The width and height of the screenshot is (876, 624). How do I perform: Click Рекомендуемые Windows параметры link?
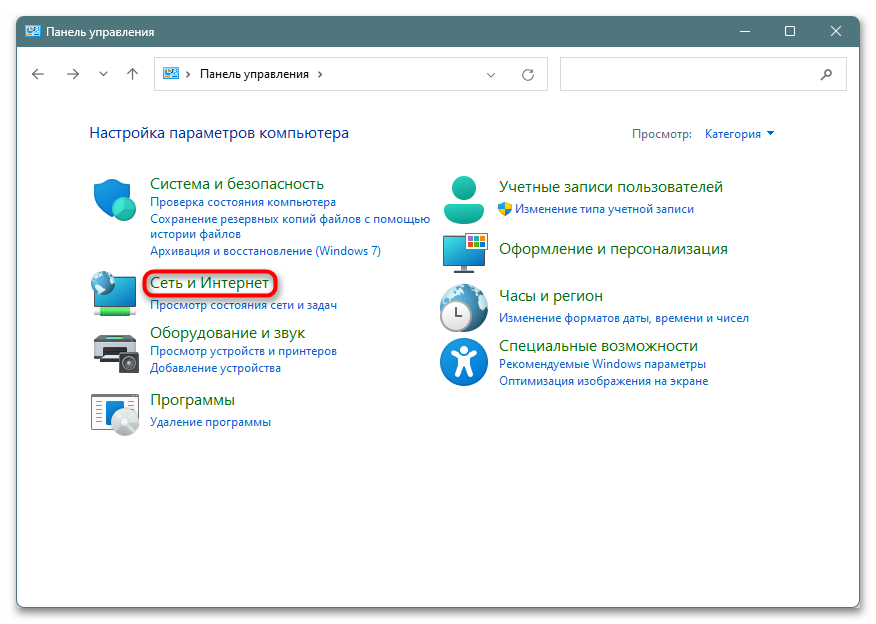coord(602,364)
